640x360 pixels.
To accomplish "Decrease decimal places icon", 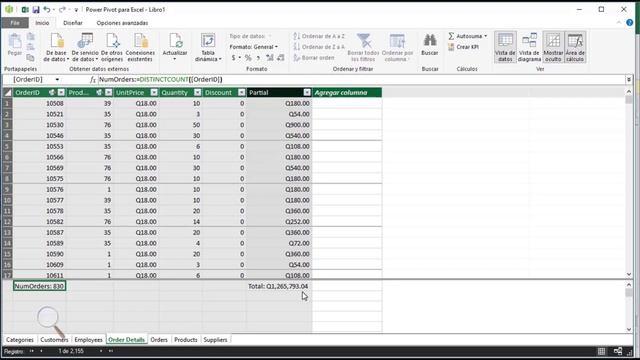I will (280, 58).
